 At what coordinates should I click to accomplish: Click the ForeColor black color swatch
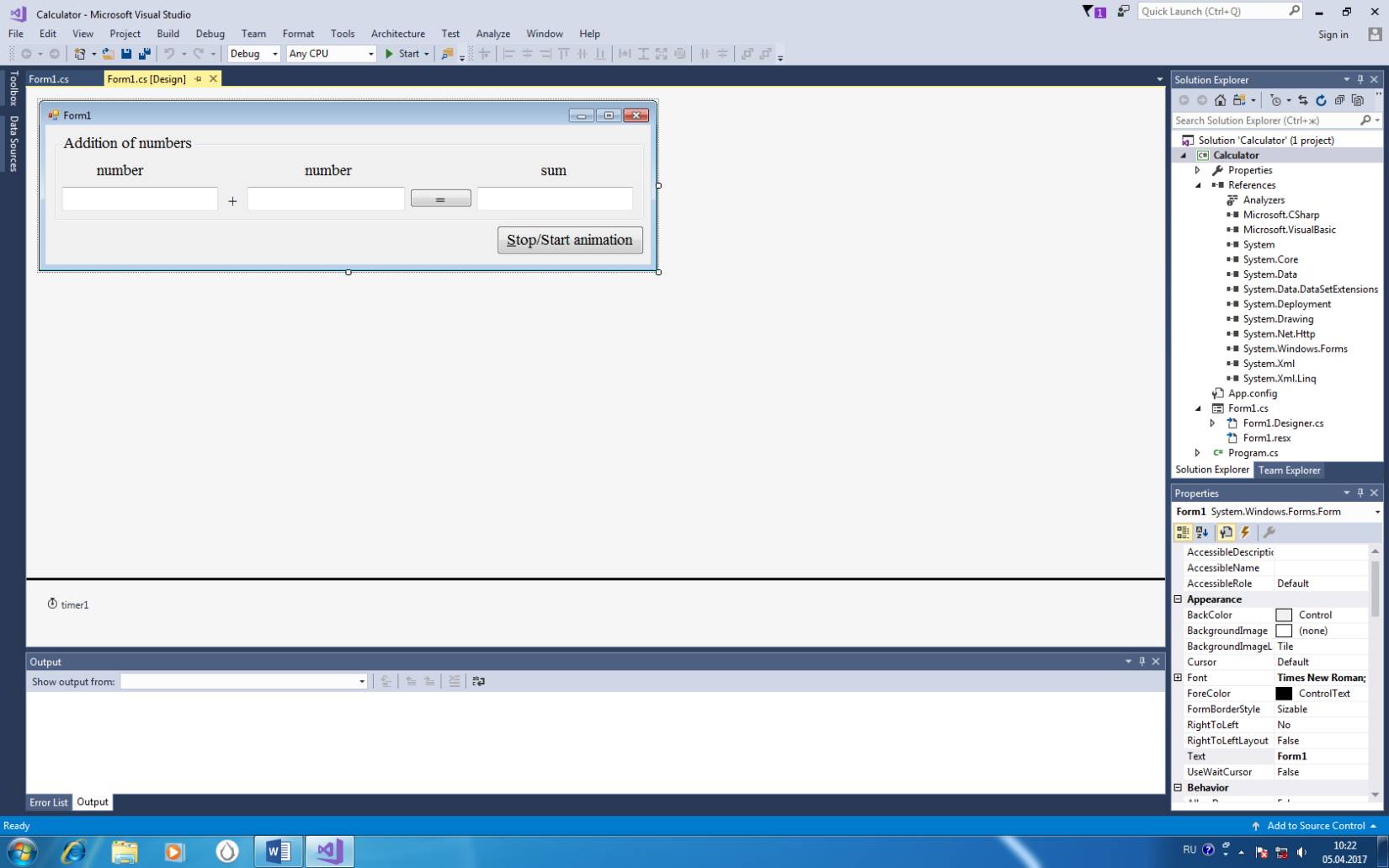pyautogui.click(x=1284, y=694)
